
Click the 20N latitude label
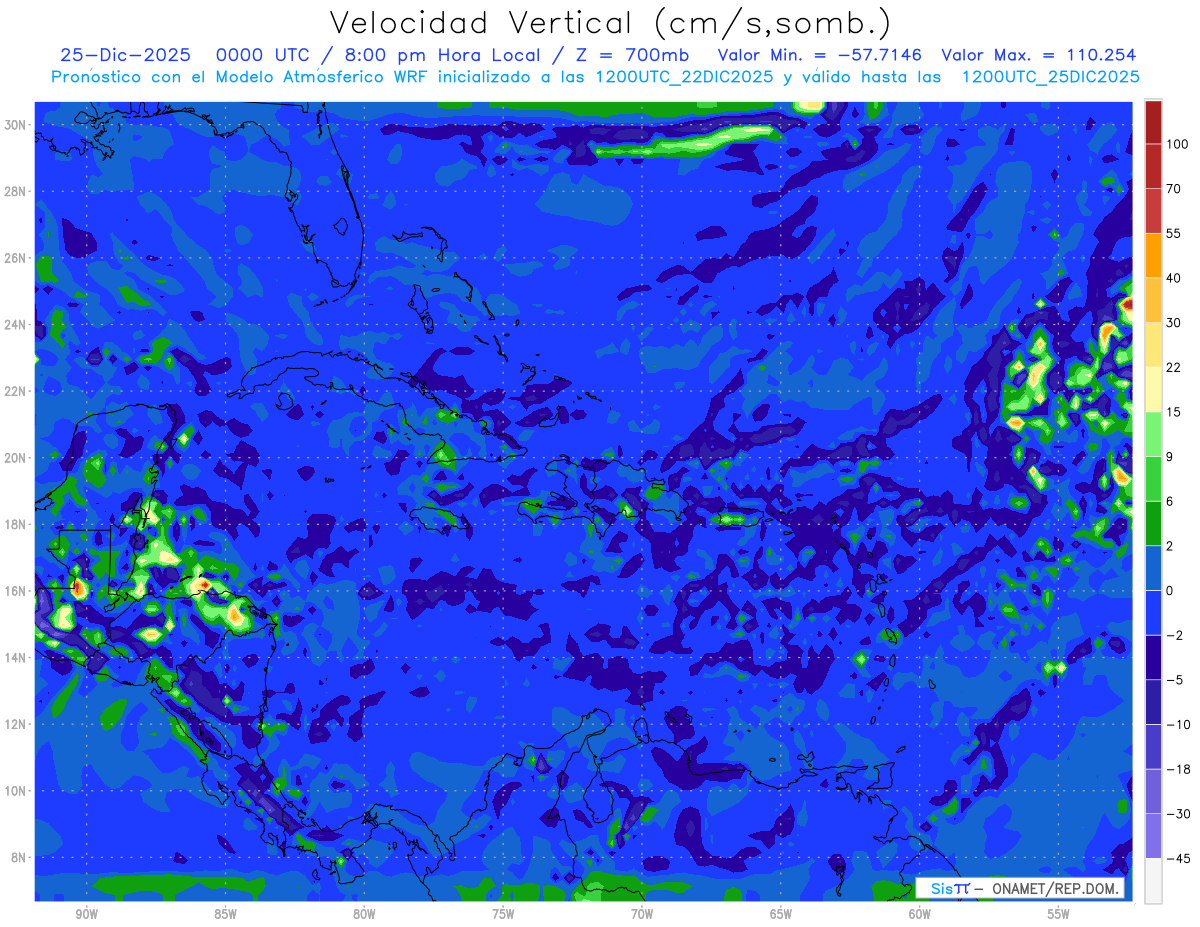tap(15, 458)
